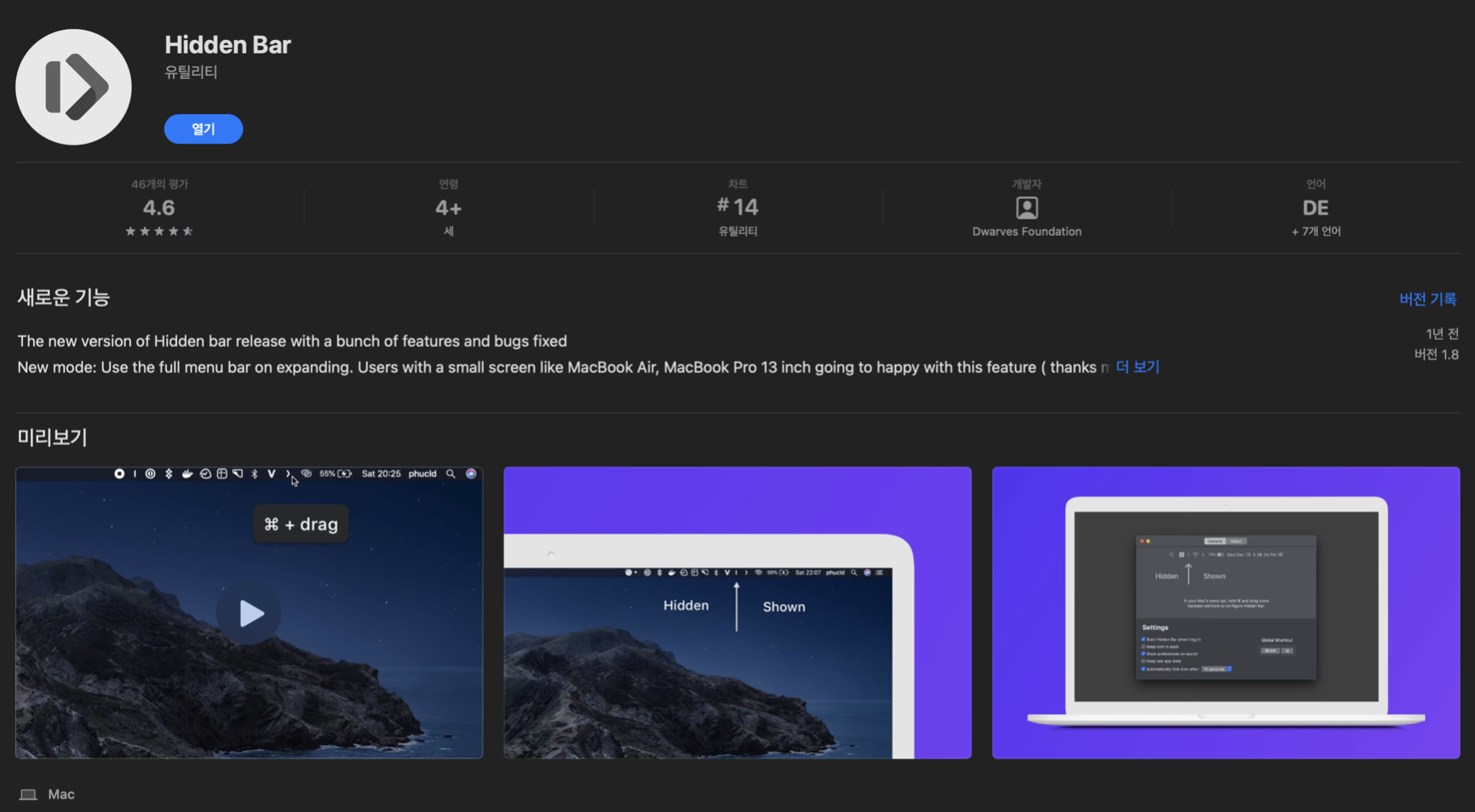This screenshot has width=1475, height=812.
Task: Click the 버전 1.8 text
Action: click(x=1436, y=354)
